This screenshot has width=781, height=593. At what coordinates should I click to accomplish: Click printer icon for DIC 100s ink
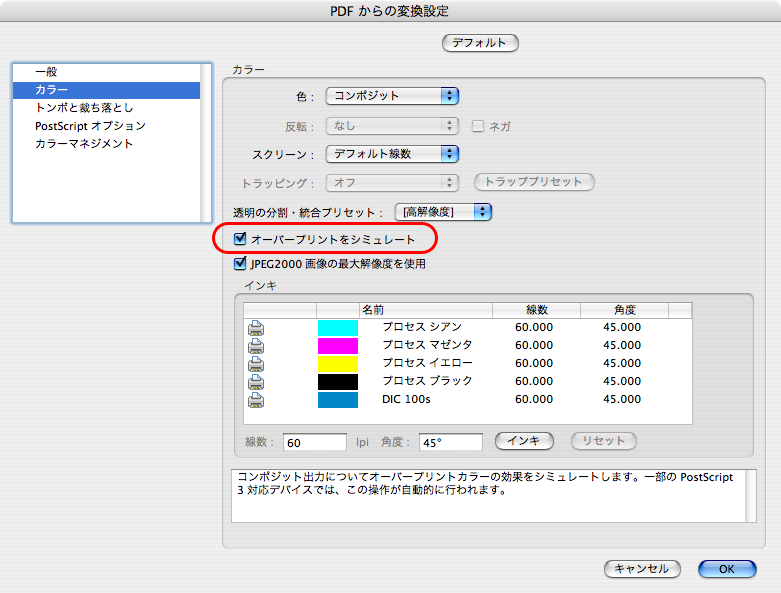tap(256, 400)
